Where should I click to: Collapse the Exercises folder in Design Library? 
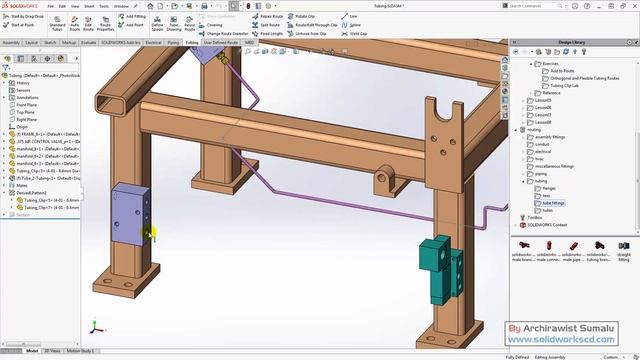coord(531,64)
